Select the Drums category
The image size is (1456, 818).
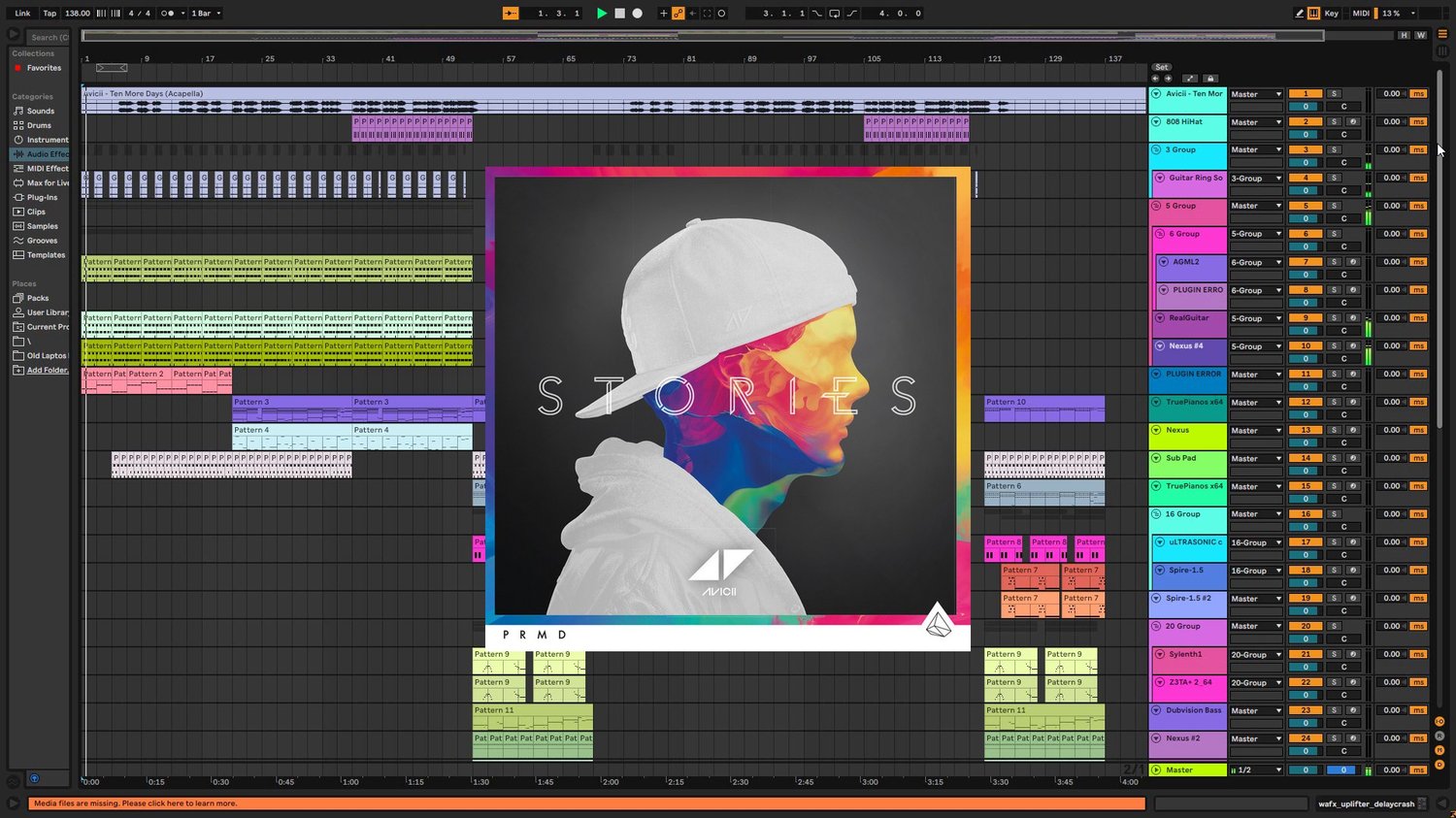point(39,125)
